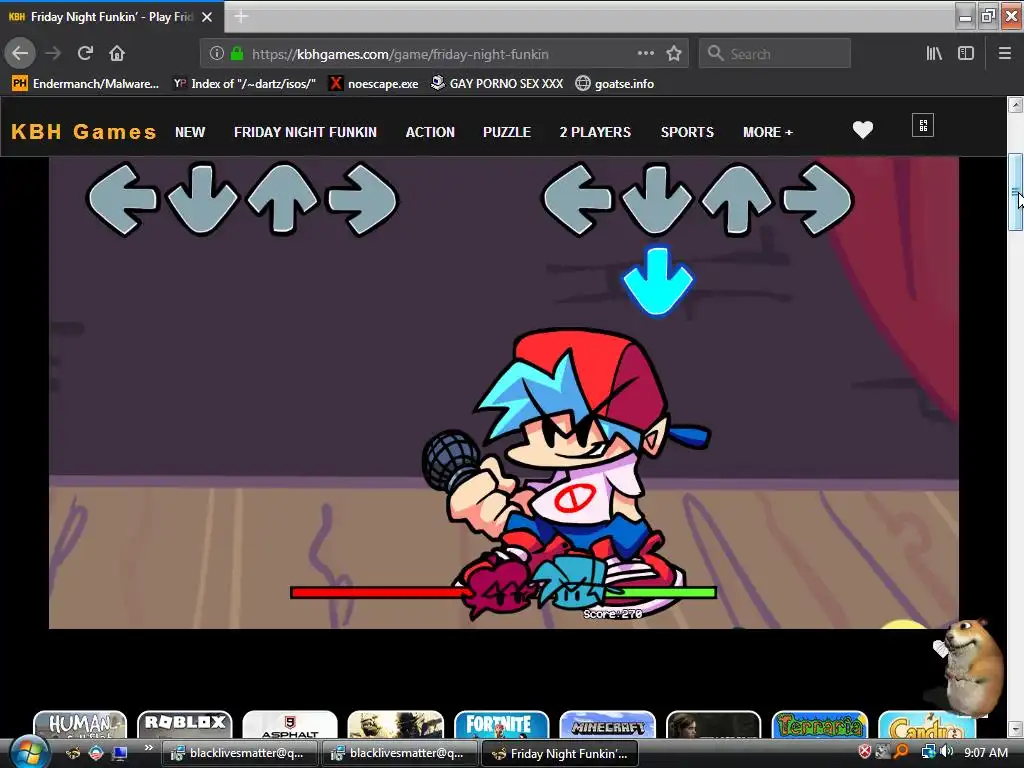The image size is (1024, 768).
Task: Click player's right arrow receptor
Action: (818, 199)
